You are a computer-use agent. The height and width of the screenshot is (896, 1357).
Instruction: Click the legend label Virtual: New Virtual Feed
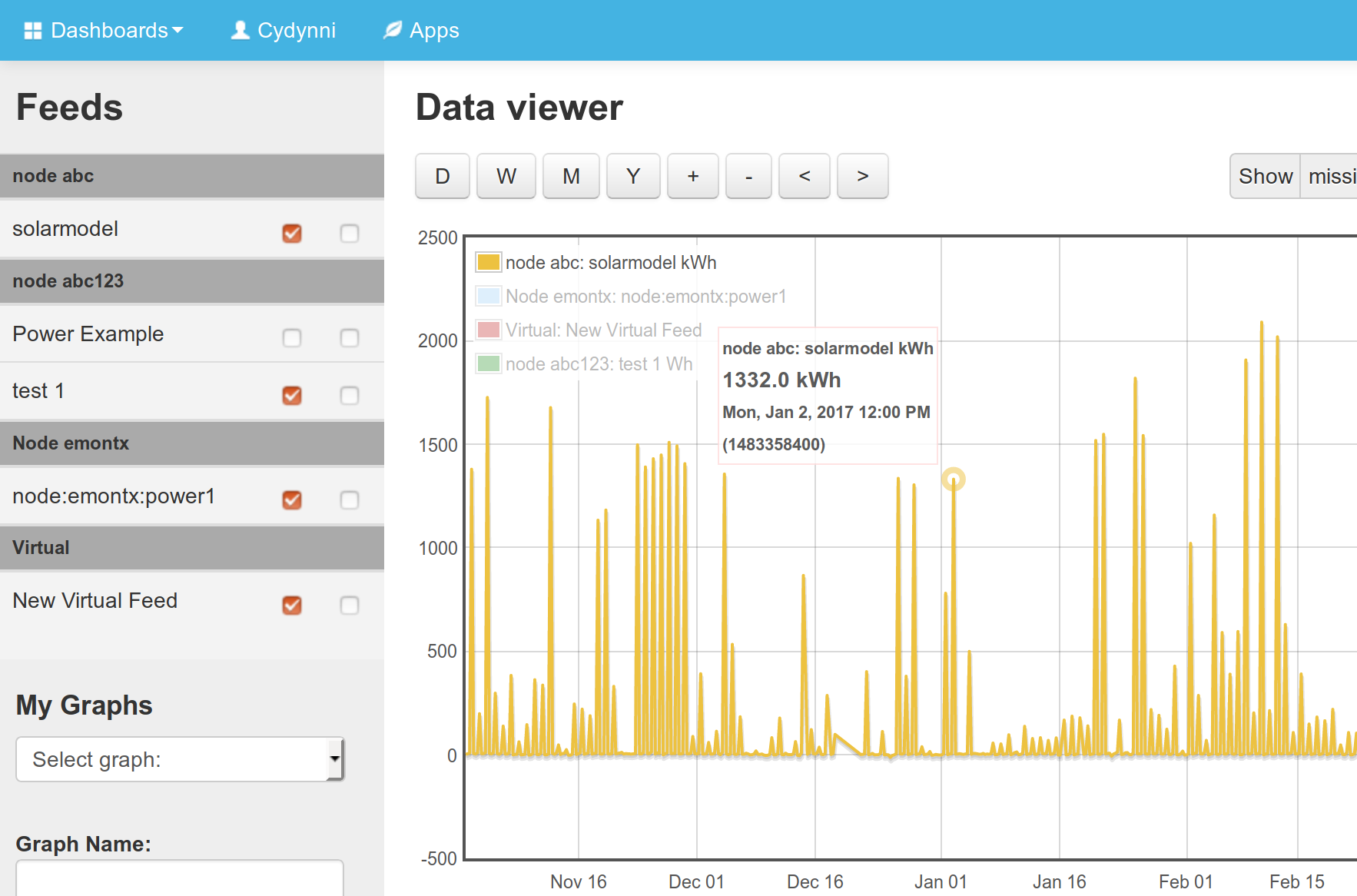(604, 330)
